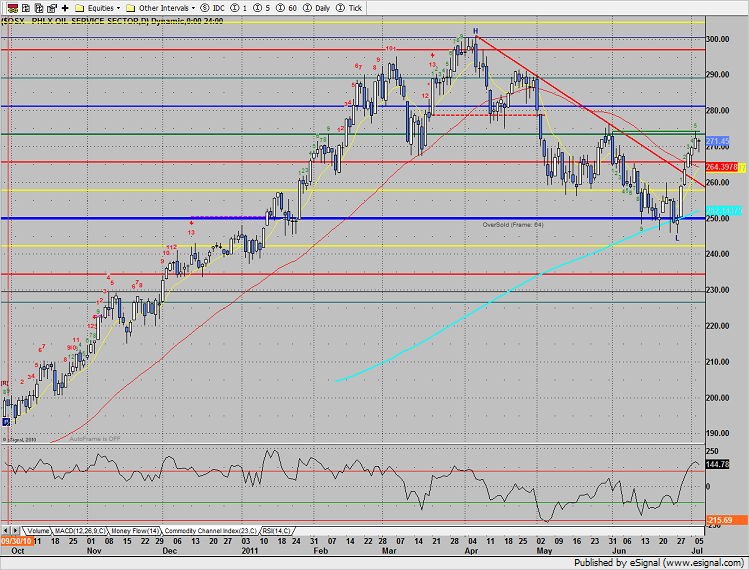Click the AutoFrame is OFF text
The image size is (749, 570).
pos(95,439)
